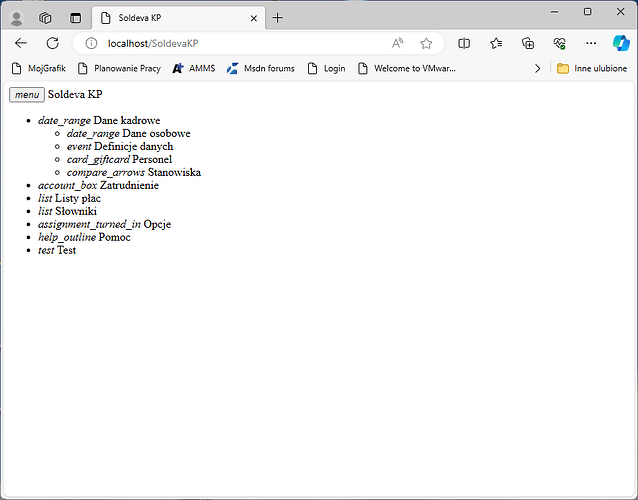Open the Edge profile avatar icon
The width and height of the screenshot is (638, 500).
pyautogui.click(x=16, y=17)
